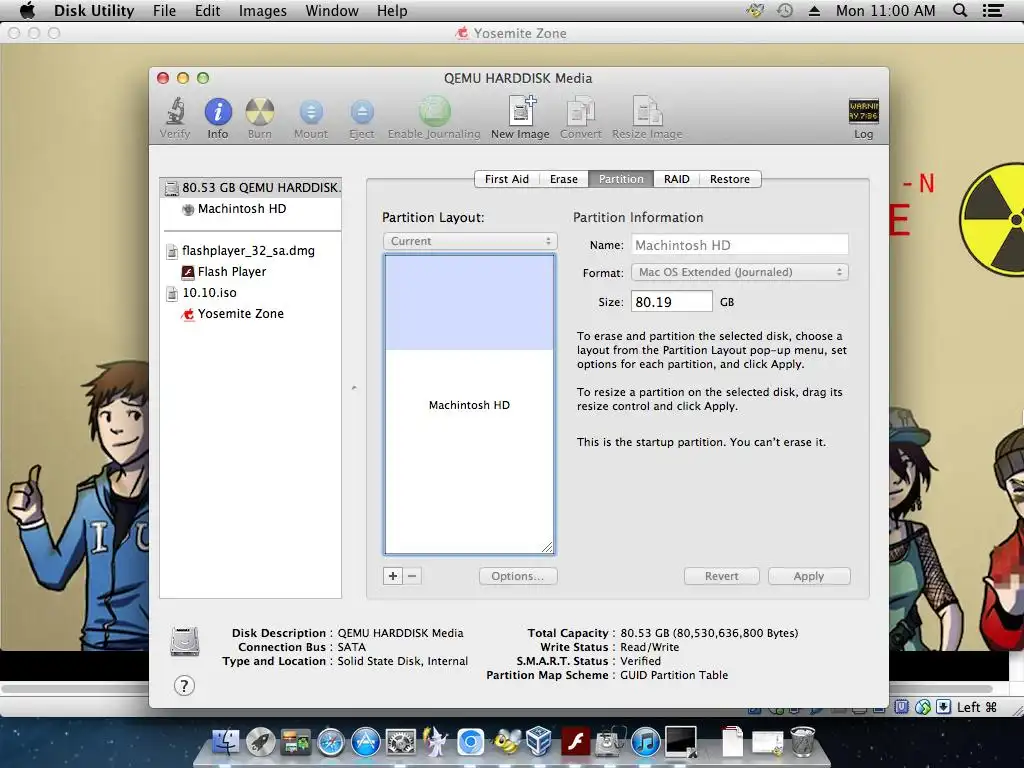Open Finder from the Dock
This screenshot has height=768, width=1024.
226,742
